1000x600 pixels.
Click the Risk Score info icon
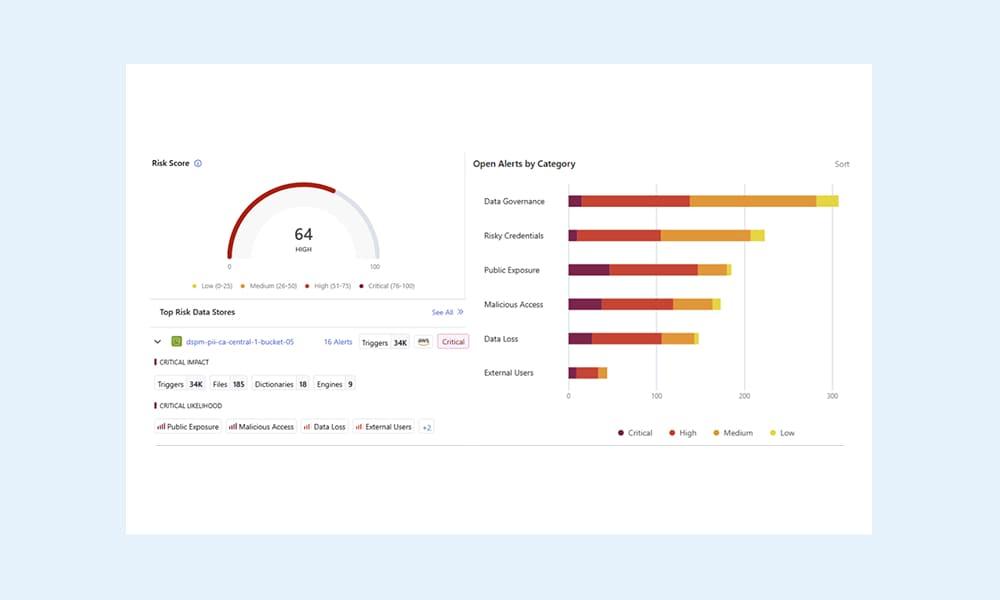(198, 162)
